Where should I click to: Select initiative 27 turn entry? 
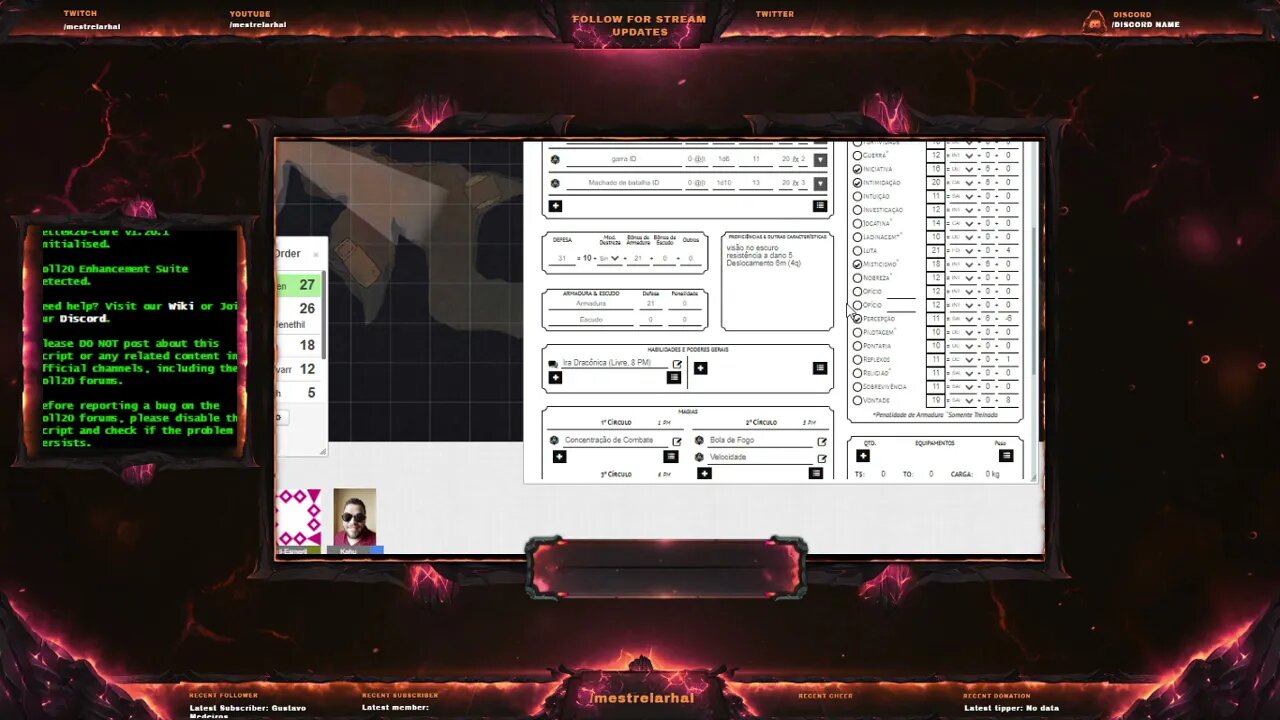[298, 285]
